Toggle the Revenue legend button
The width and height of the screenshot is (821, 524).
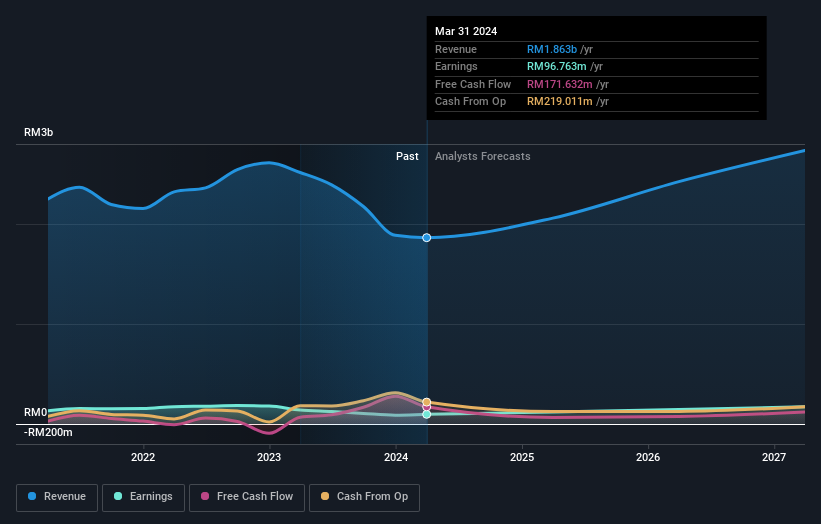pos(57,497)
